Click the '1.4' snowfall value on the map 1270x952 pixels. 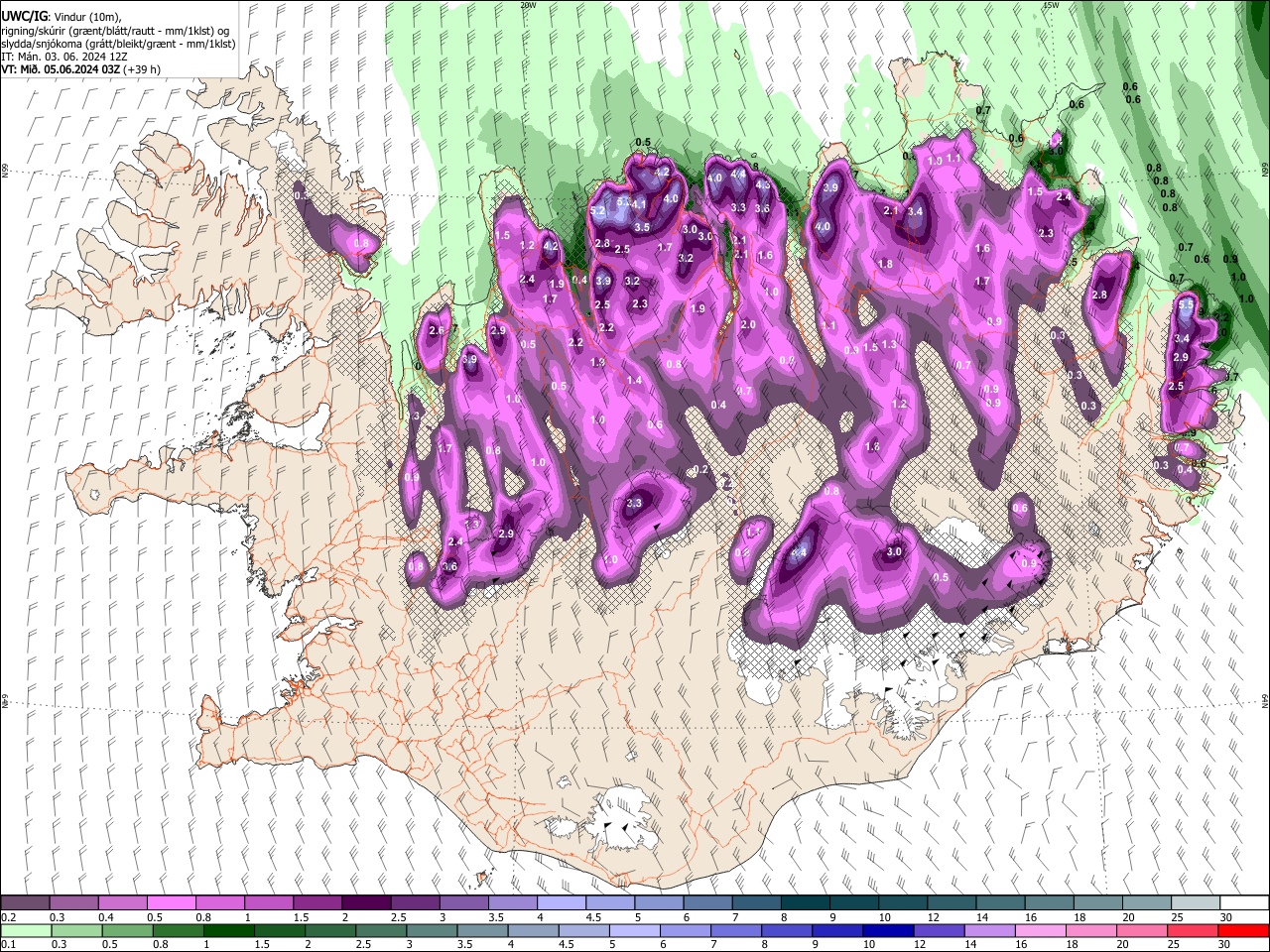point(634,381)
